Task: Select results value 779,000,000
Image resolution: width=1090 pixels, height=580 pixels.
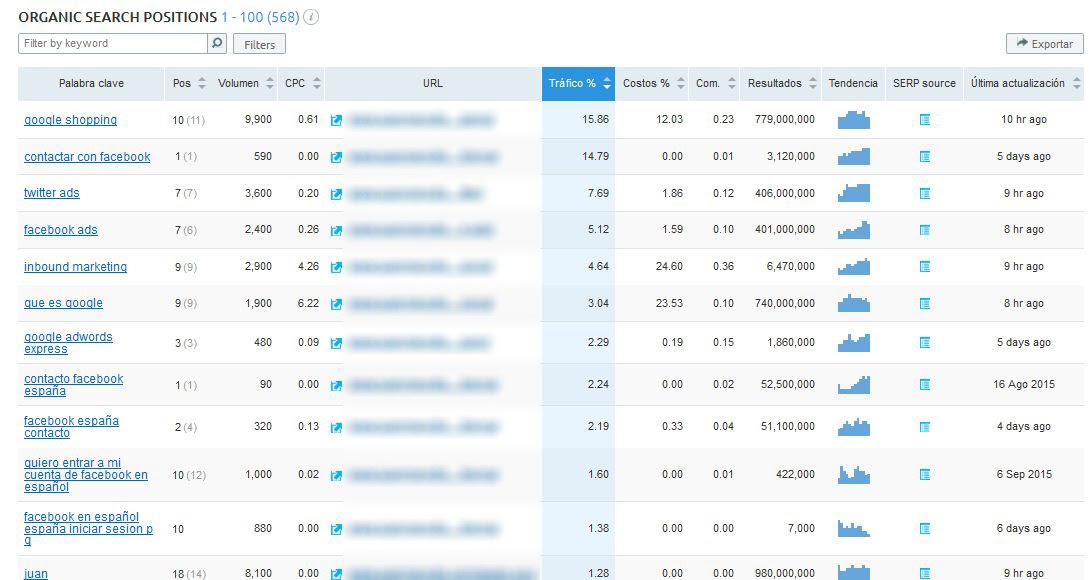Action: tap(784, 120)
